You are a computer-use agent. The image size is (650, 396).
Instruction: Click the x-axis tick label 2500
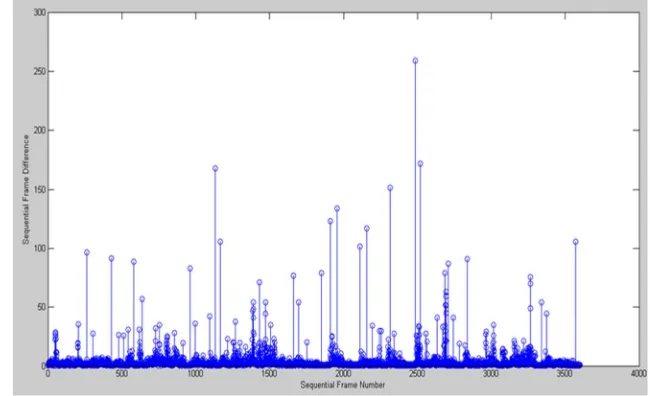click(x=417, y=374)
